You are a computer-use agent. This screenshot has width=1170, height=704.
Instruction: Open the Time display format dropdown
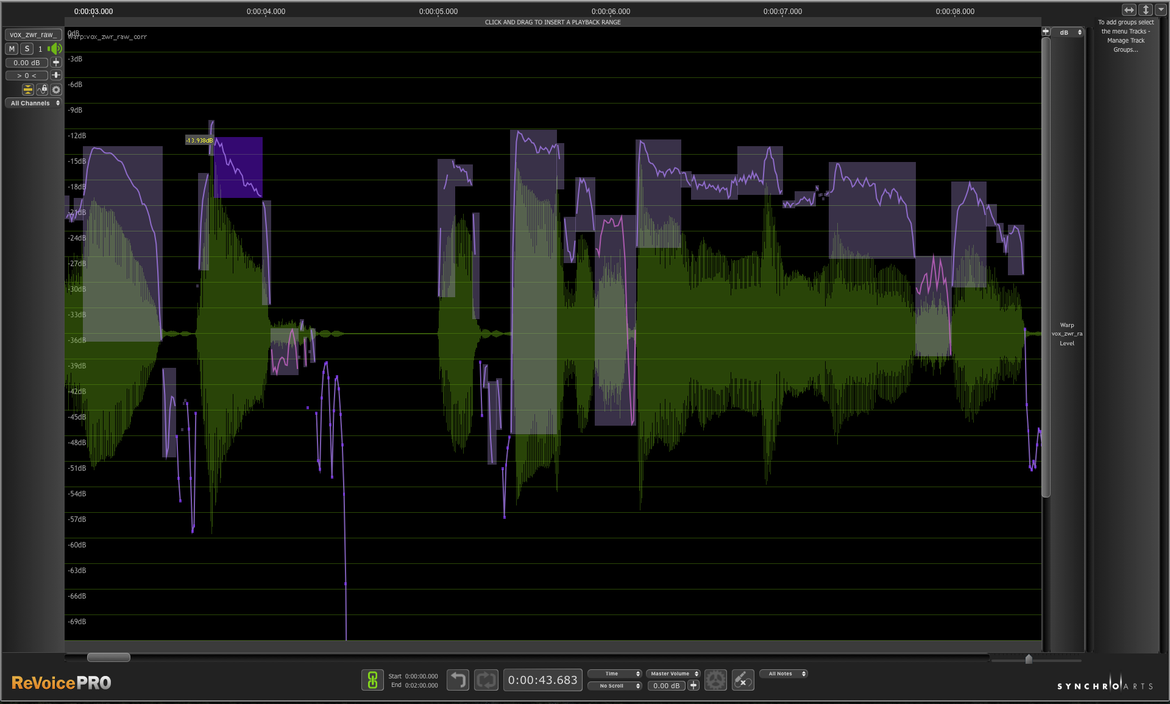click(615, 673)
